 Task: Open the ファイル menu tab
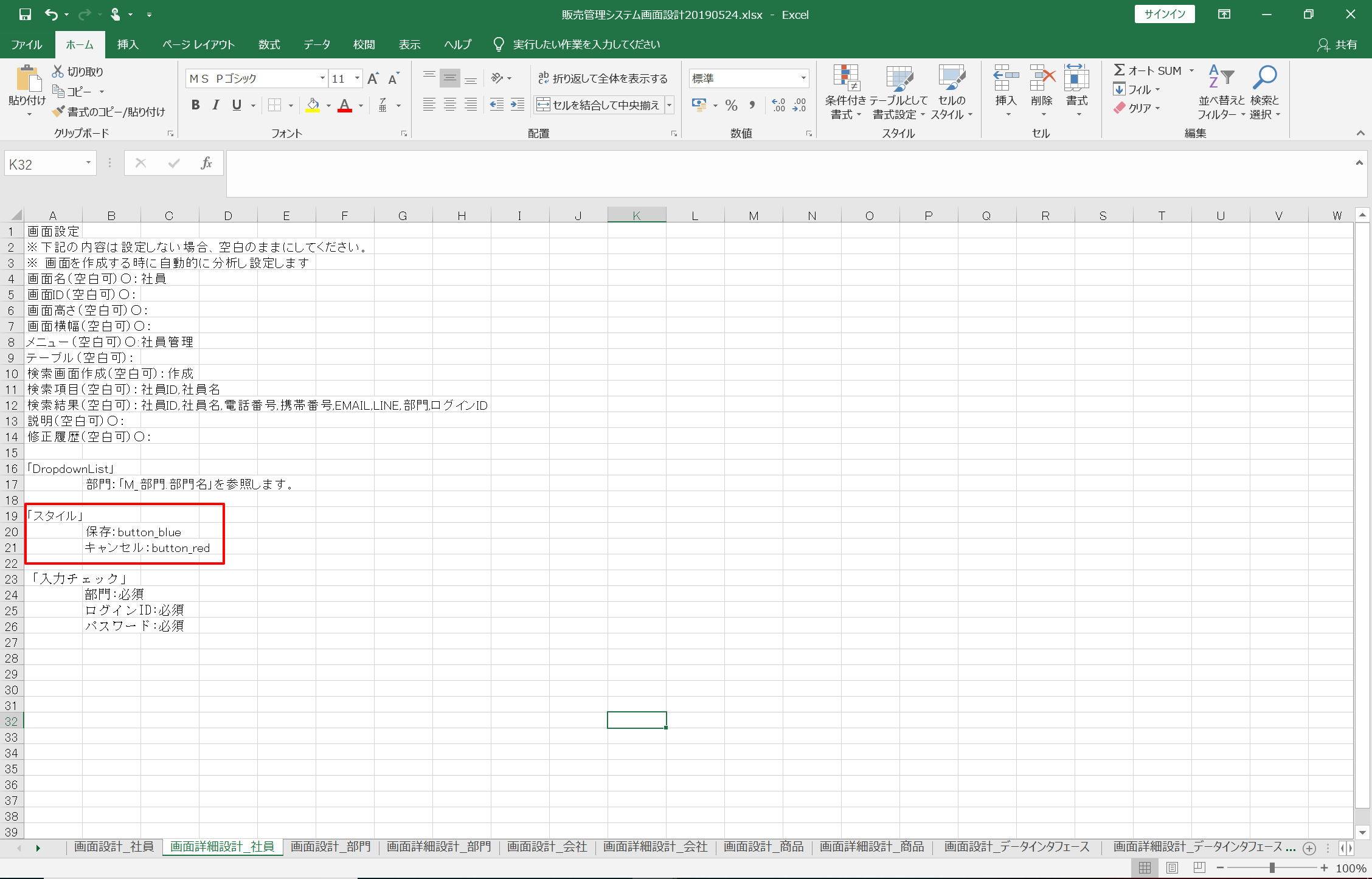(27, 44)
